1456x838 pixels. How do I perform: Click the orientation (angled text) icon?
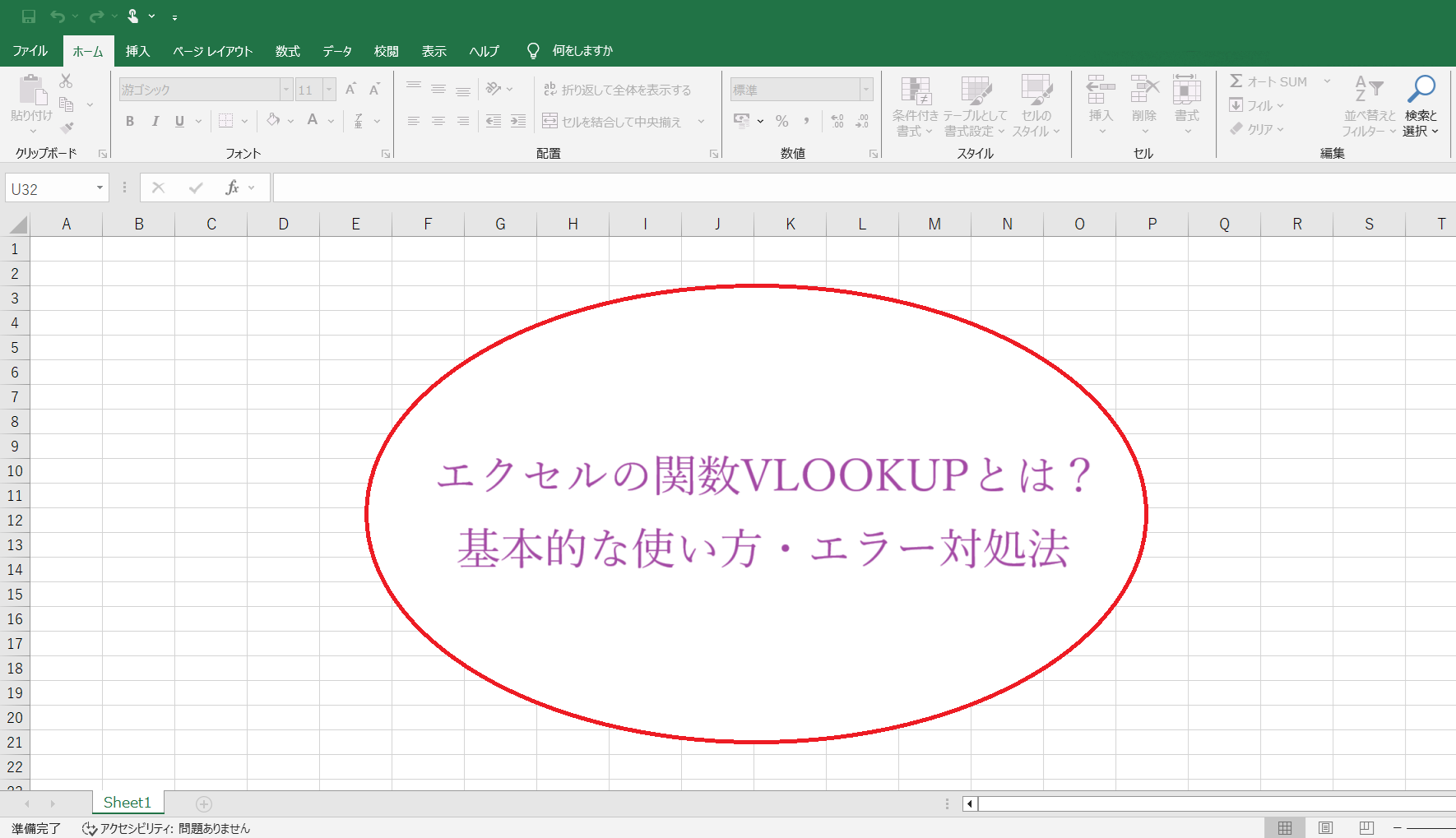point(494,89)
